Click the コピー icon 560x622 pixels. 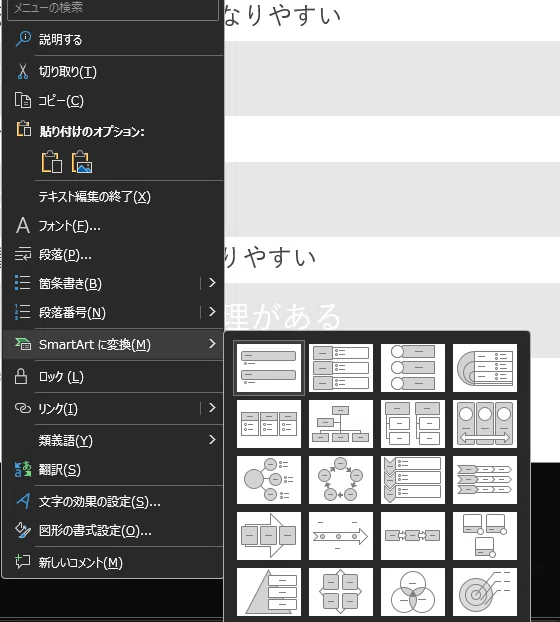(23, 100)
